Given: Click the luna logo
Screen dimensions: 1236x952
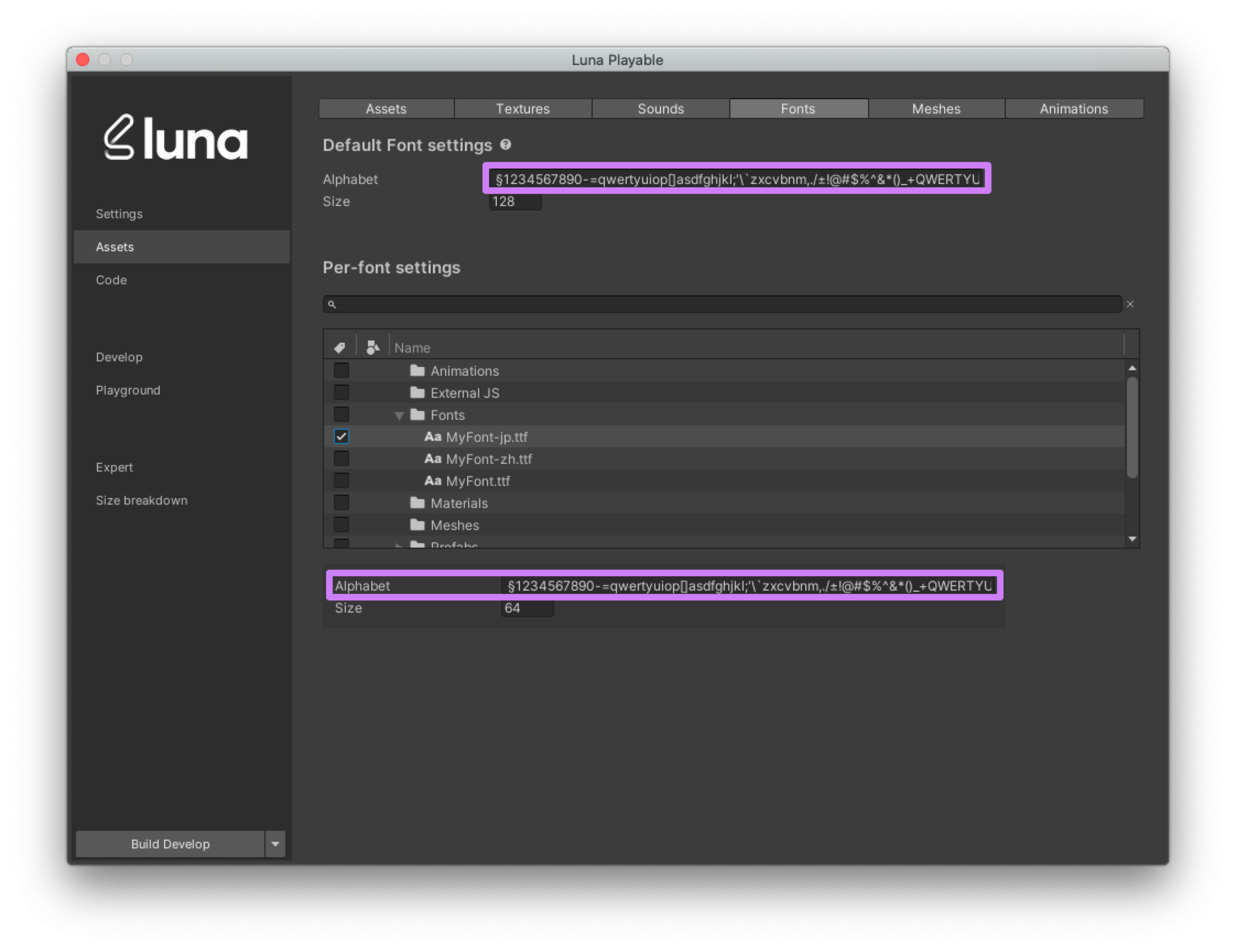Looking at the screenshot, I should [x=176, y=138].
